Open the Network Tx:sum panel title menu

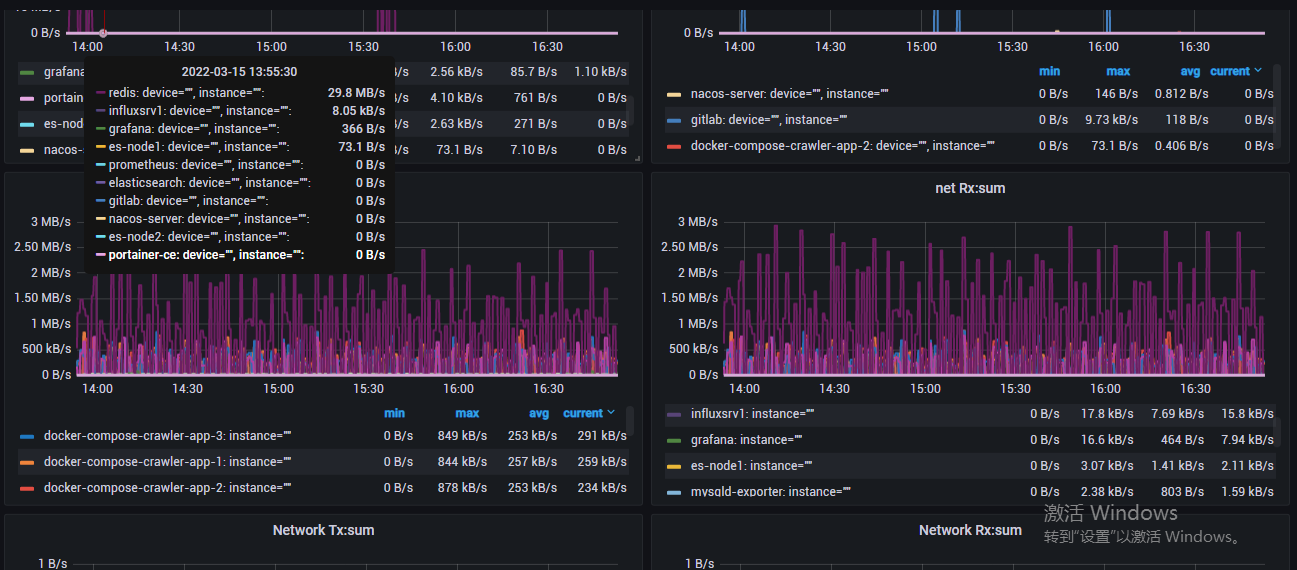[323, 530]
